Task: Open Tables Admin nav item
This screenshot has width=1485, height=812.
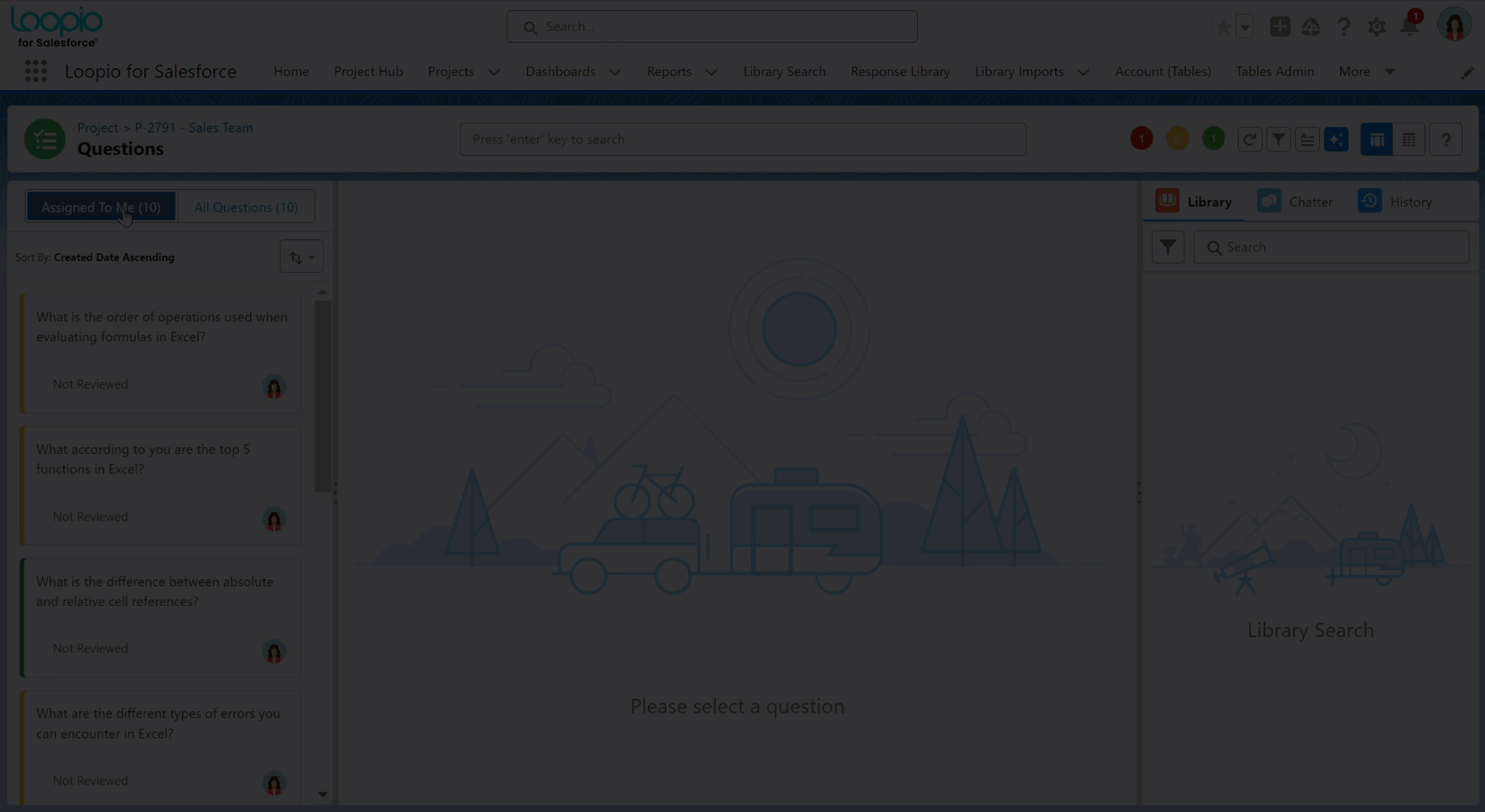Action: click(x=1274, y=71)
